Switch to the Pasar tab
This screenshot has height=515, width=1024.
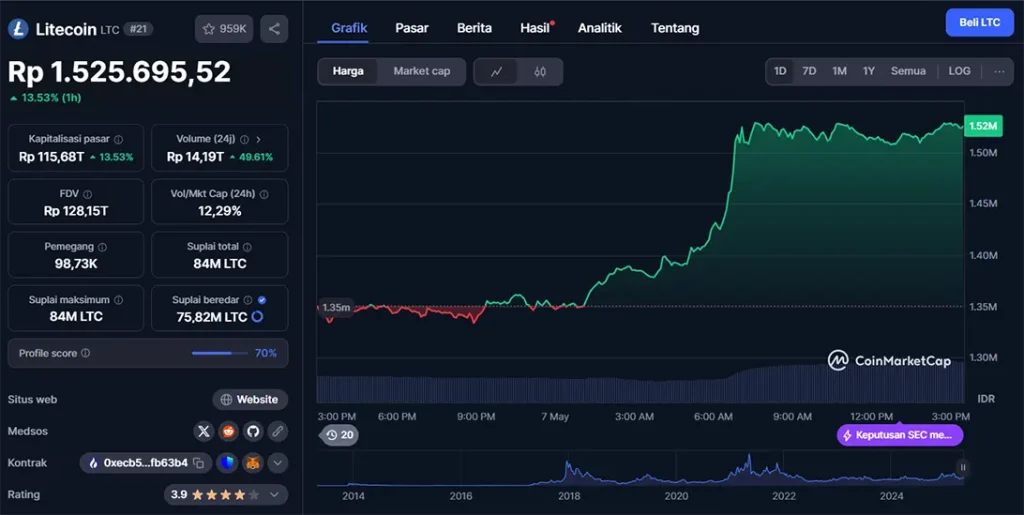tap(412, 28)
